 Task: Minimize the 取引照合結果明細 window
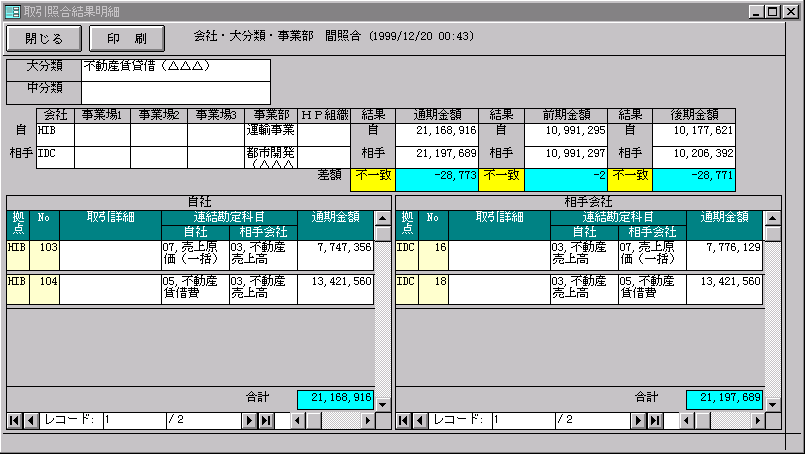756,11
